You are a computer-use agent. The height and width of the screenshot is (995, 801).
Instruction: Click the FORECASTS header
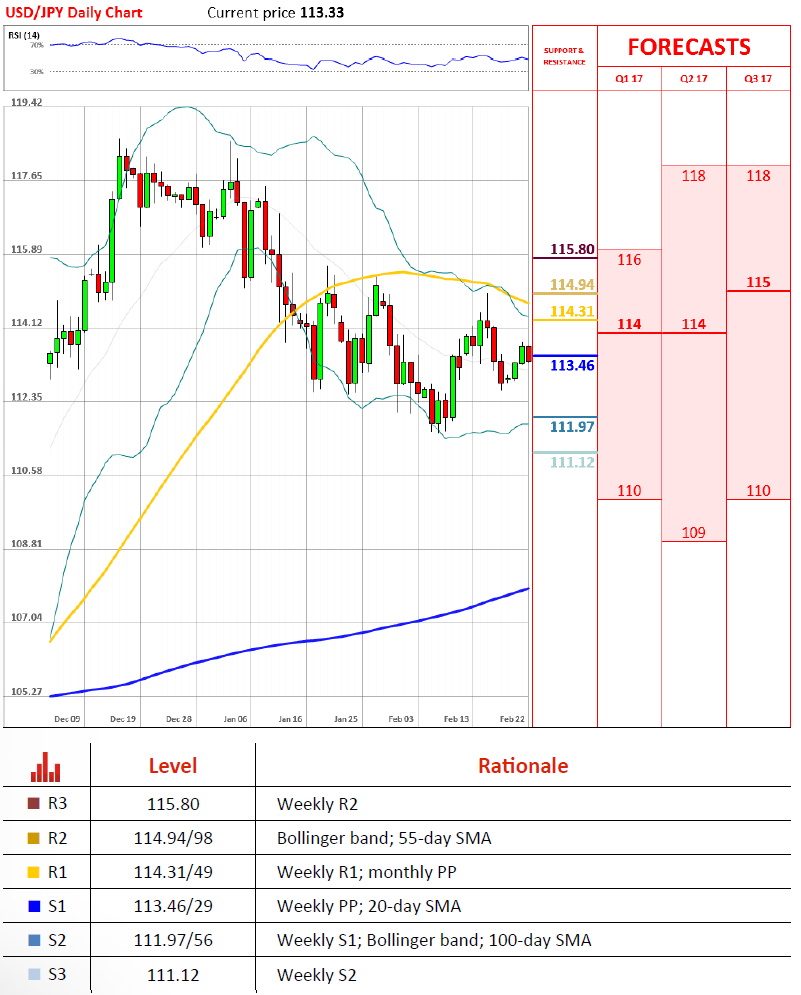(x=689, y=47)
